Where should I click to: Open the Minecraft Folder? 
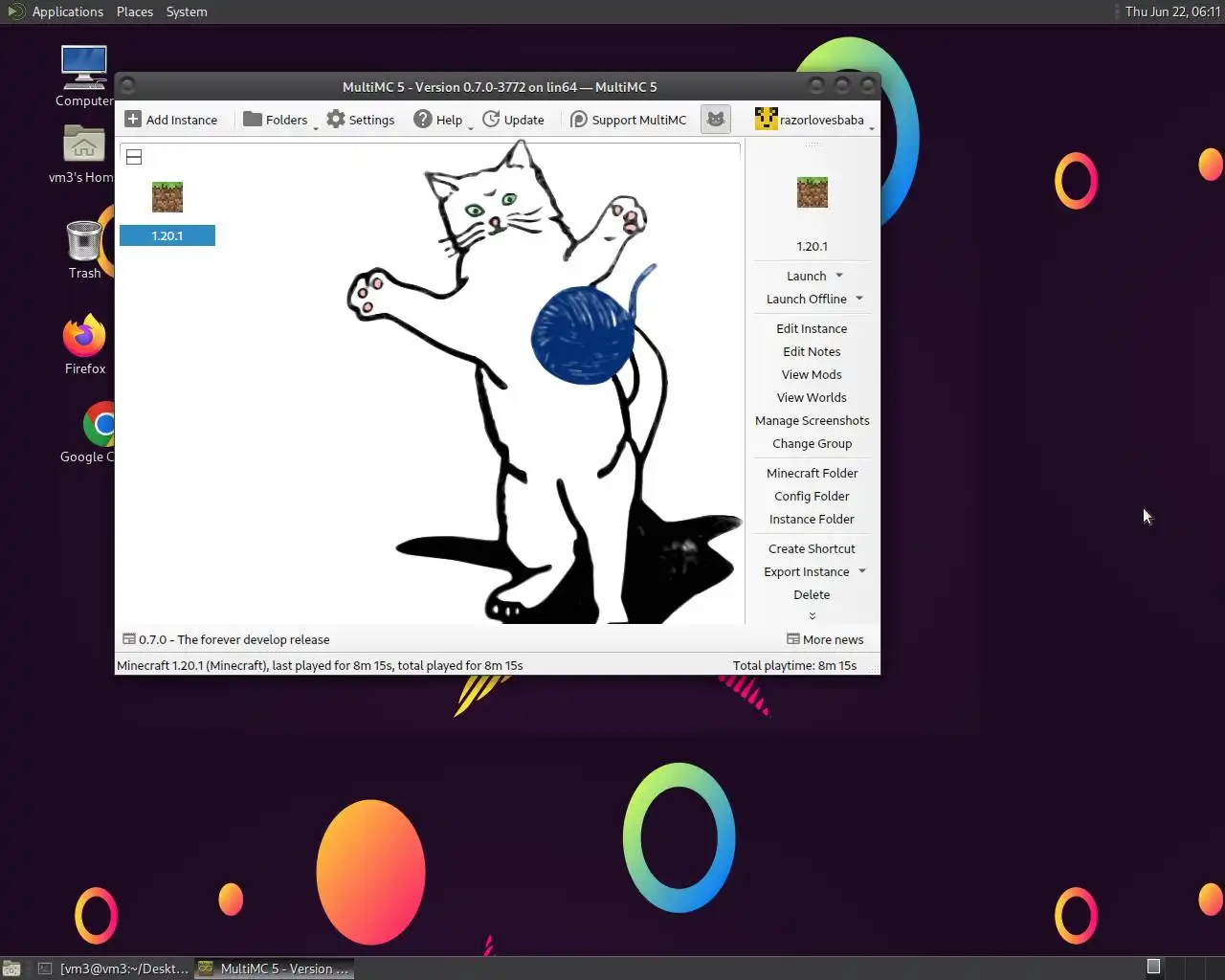[812, 473]
